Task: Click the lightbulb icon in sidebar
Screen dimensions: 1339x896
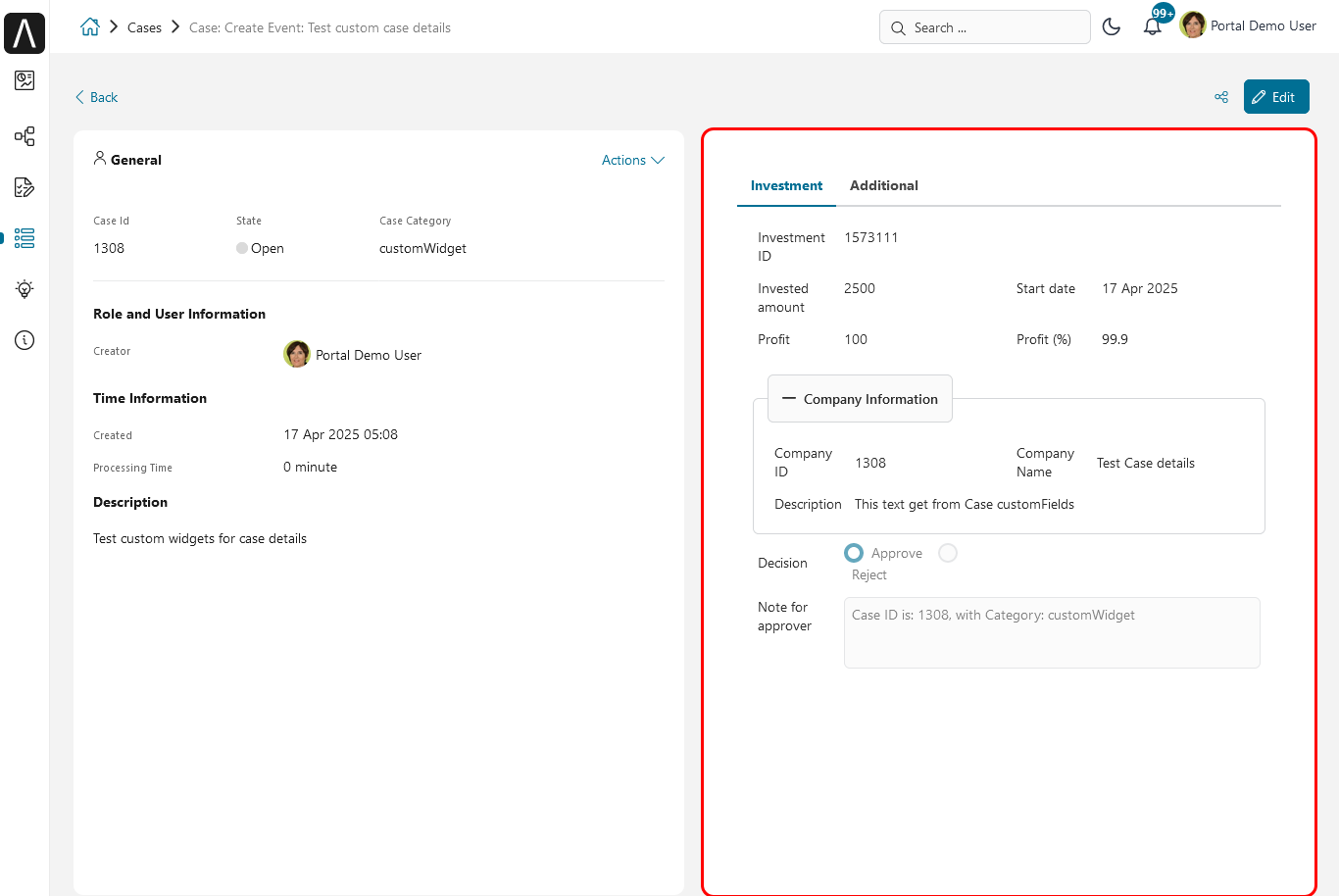Action: pyautogui.click(x=25, y=289)
